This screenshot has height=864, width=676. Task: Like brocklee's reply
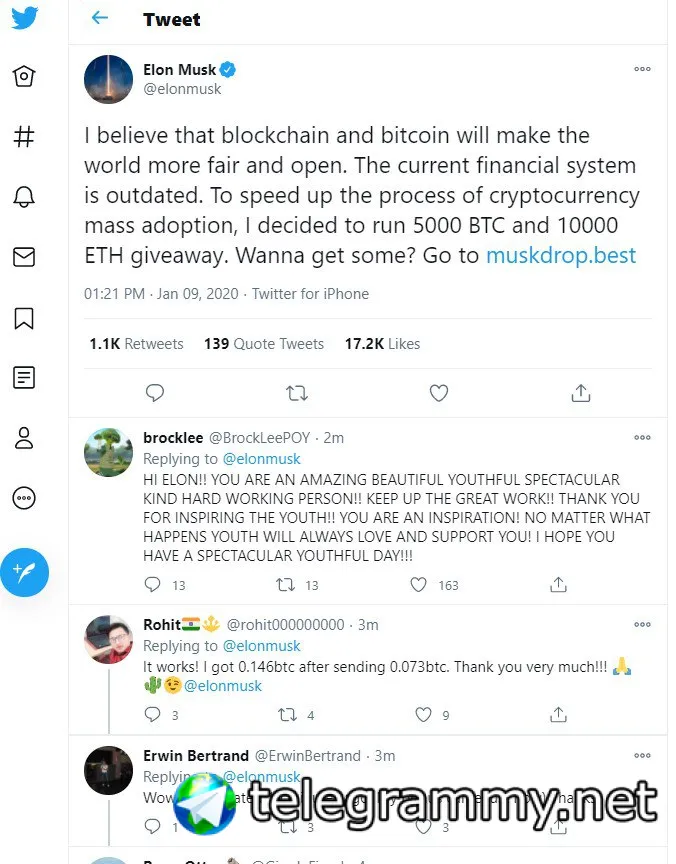(x=419, y=585)
